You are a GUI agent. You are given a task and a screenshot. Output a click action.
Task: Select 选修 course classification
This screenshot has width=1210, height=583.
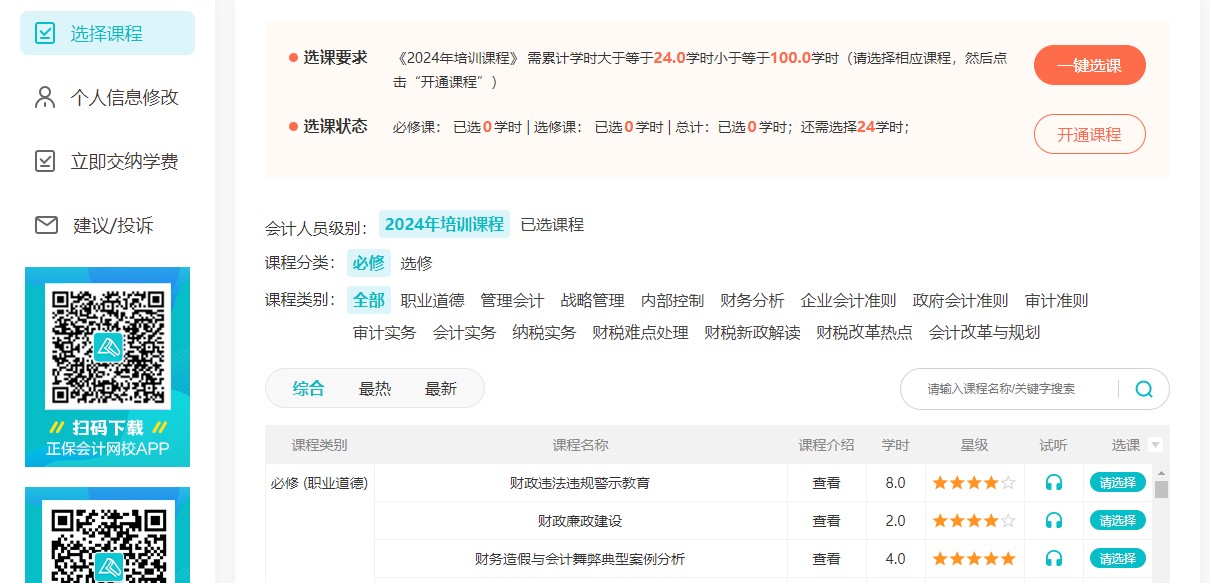416,263
